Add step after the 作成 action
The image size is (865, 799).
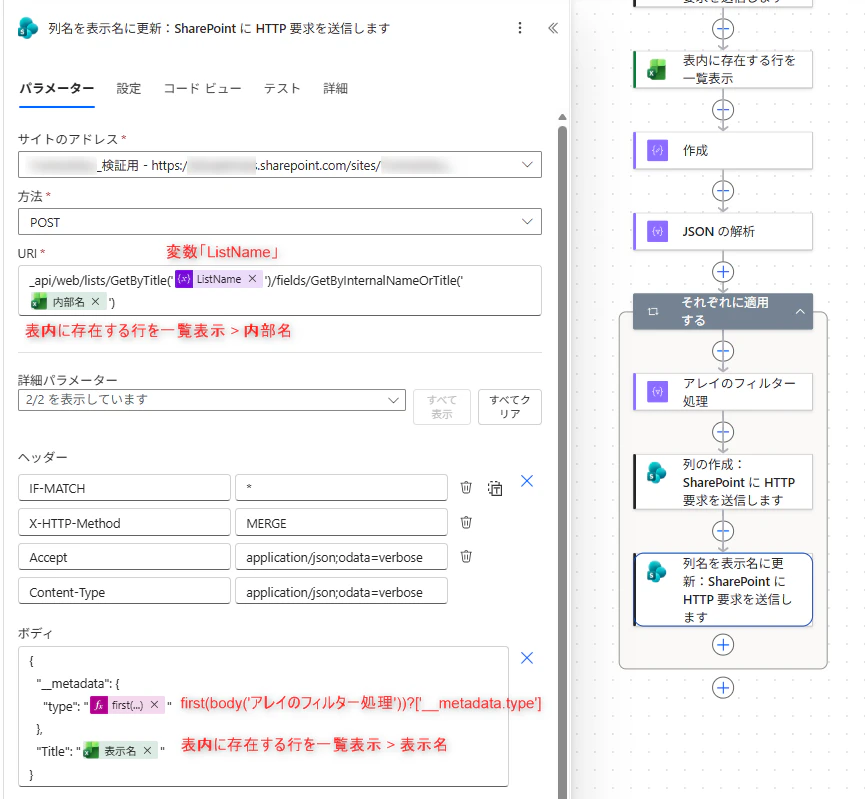pyautogui.click(x=723, y=191)
